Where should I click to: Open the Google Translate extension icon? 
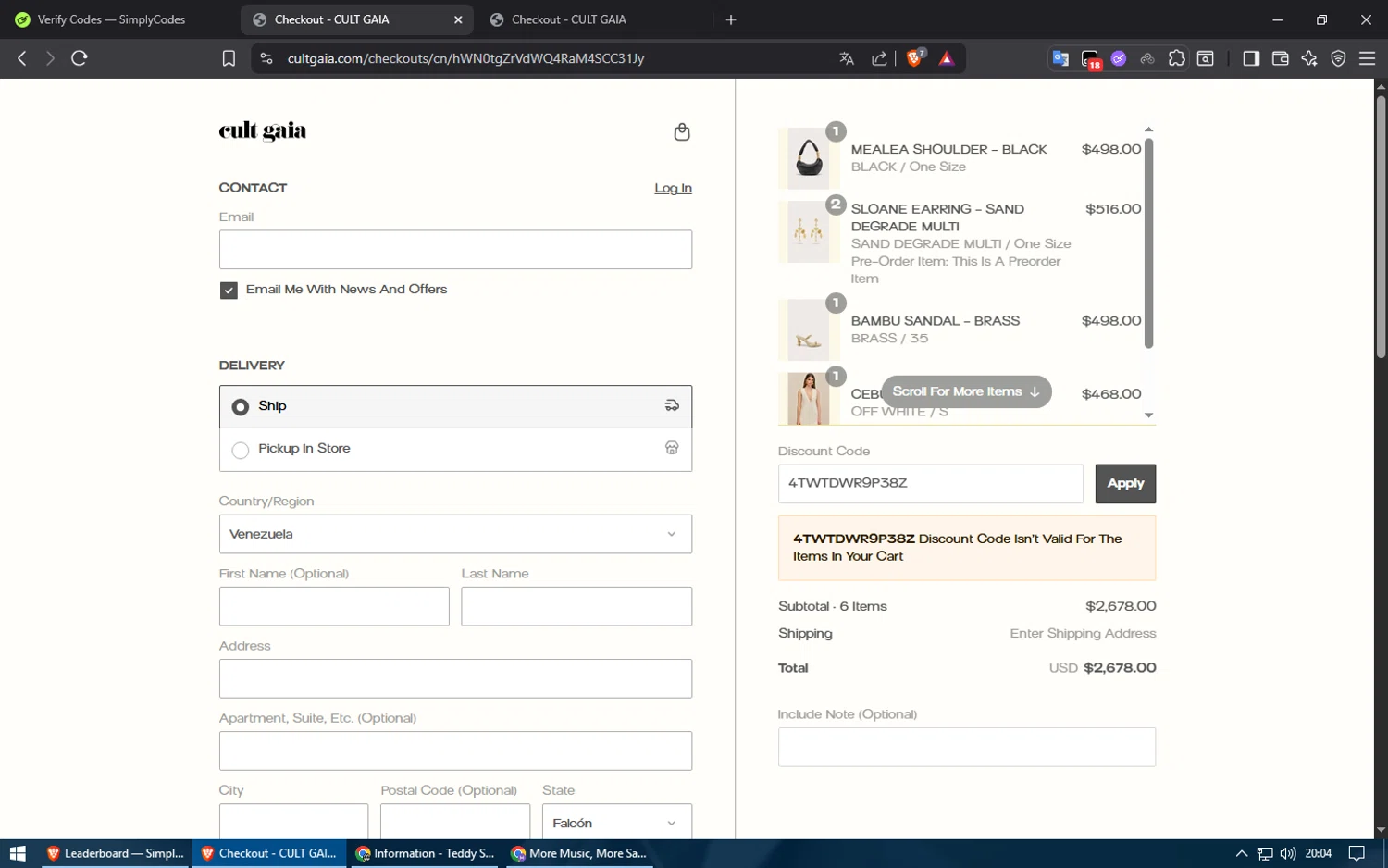(x=1061, y=58)
